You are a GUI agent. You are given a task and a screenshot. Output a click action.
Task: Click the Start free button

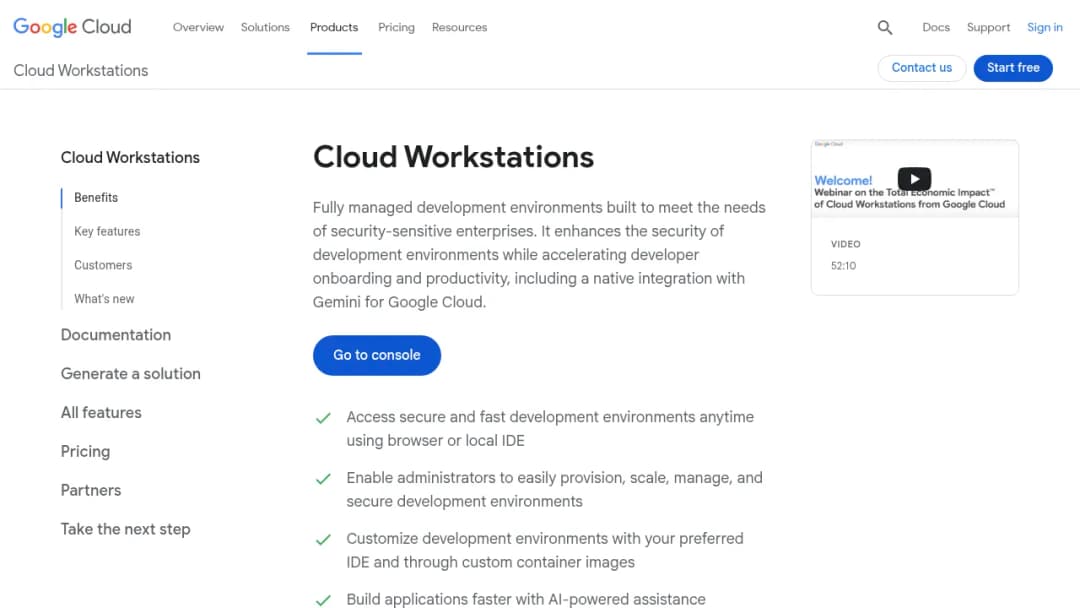pyautogui.click(x=1013, y=68)
